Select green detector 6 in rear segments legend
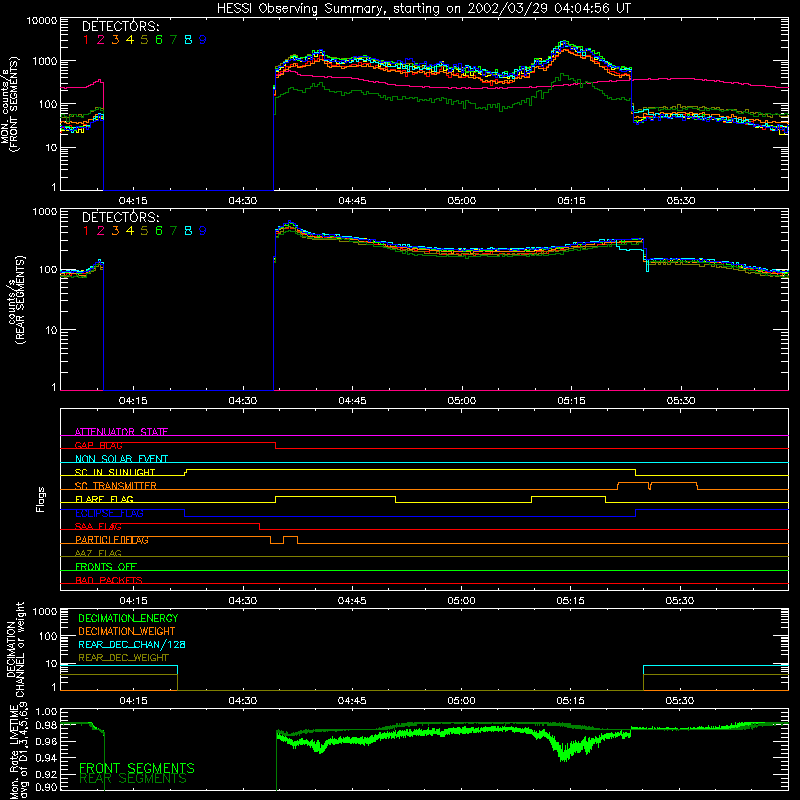Viewport: 800px width, 800px height. point(159,231)
